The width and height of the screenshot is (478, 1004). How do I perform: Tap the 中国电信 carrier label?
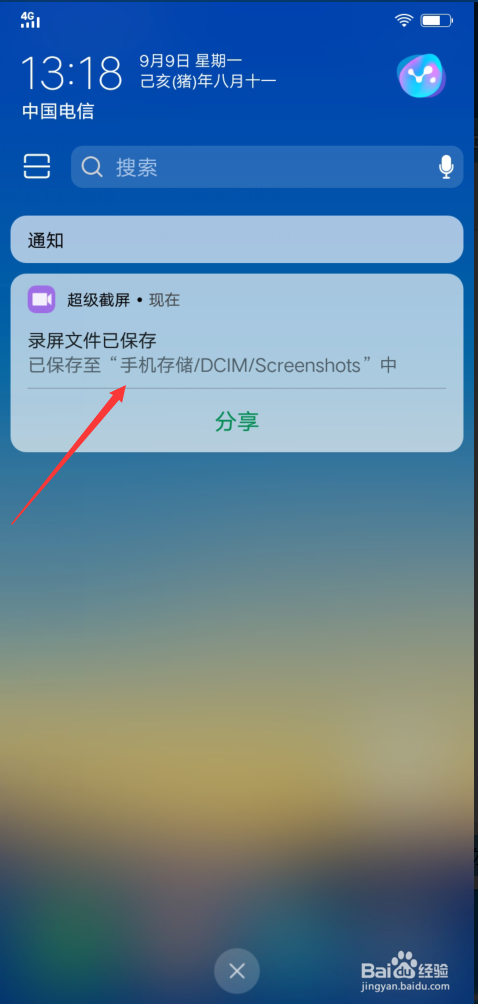pos(58,111)
